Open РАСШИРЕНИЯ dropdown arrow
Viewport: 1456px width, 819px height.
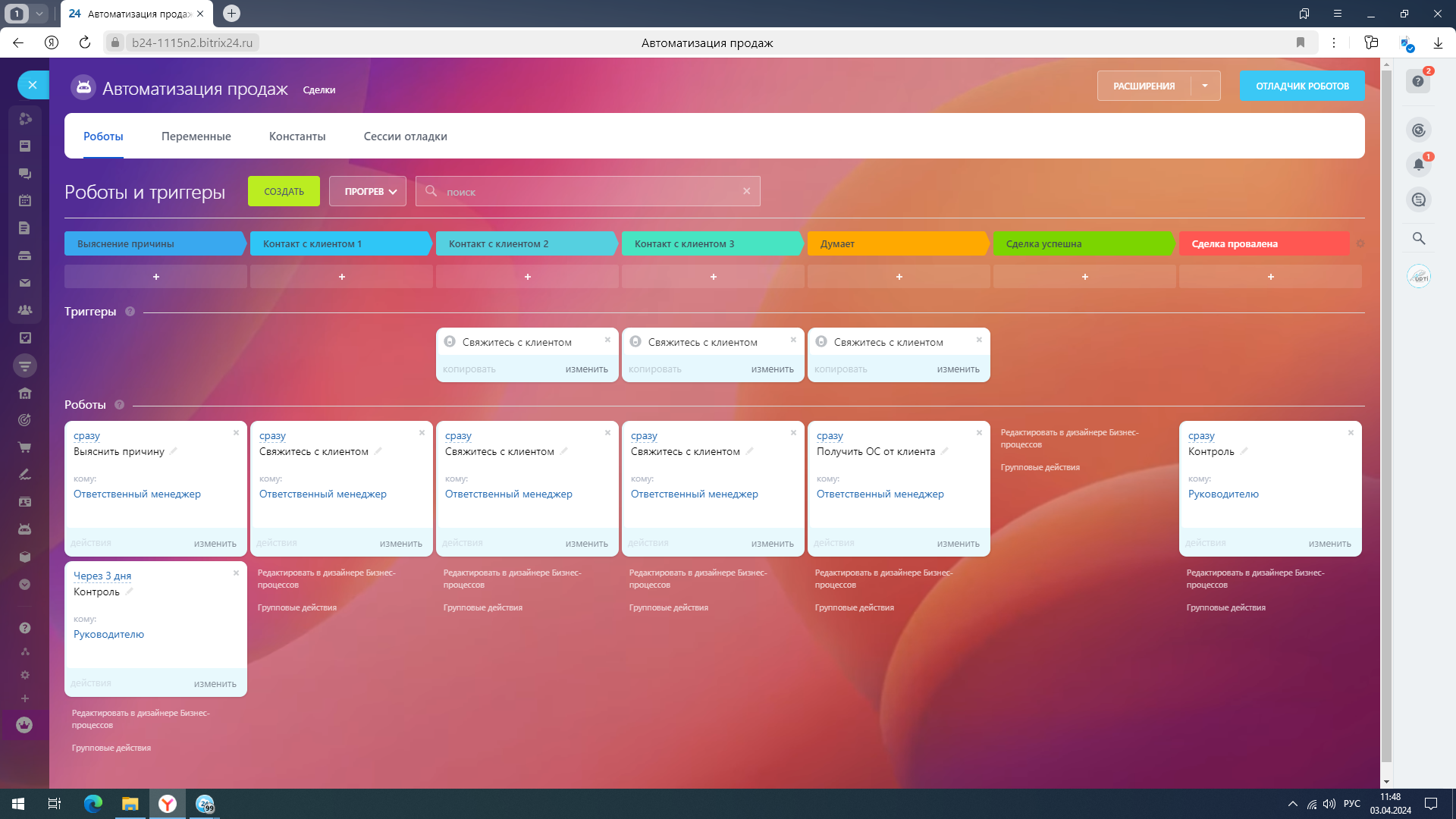[1205, 86]
